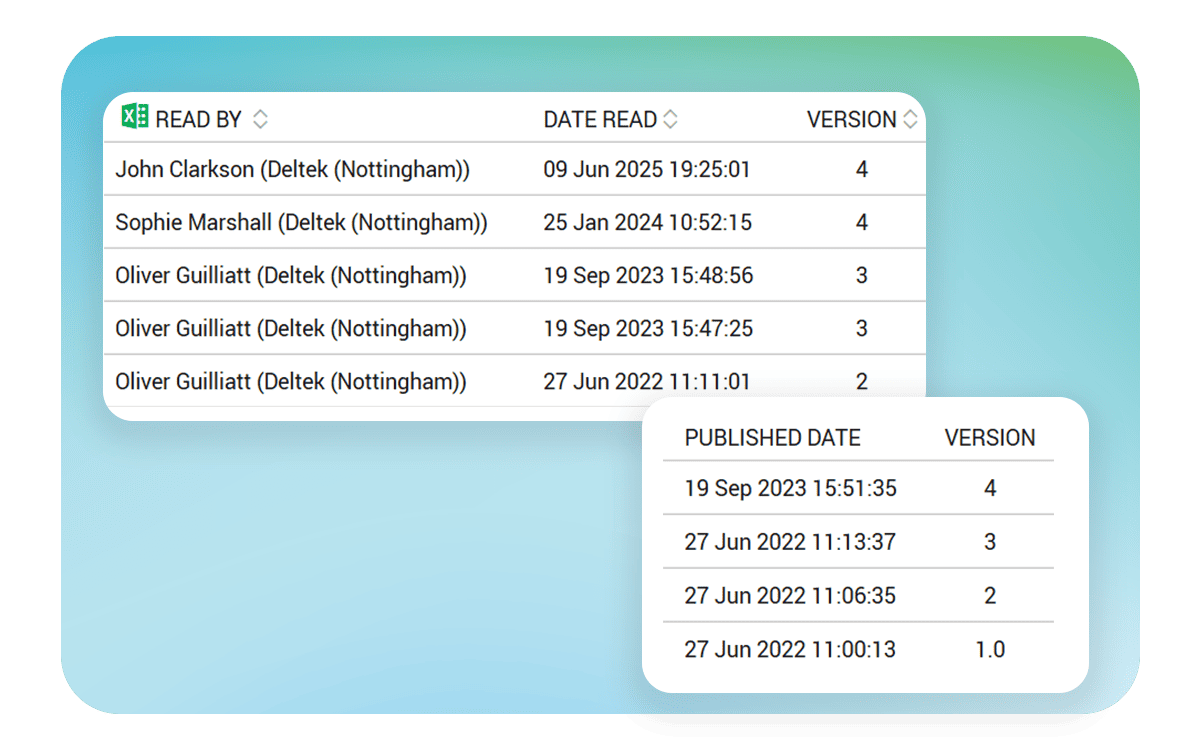The image size is (1200, 750).
Task: Click the READ BY column header
Action: coord(198,120)
